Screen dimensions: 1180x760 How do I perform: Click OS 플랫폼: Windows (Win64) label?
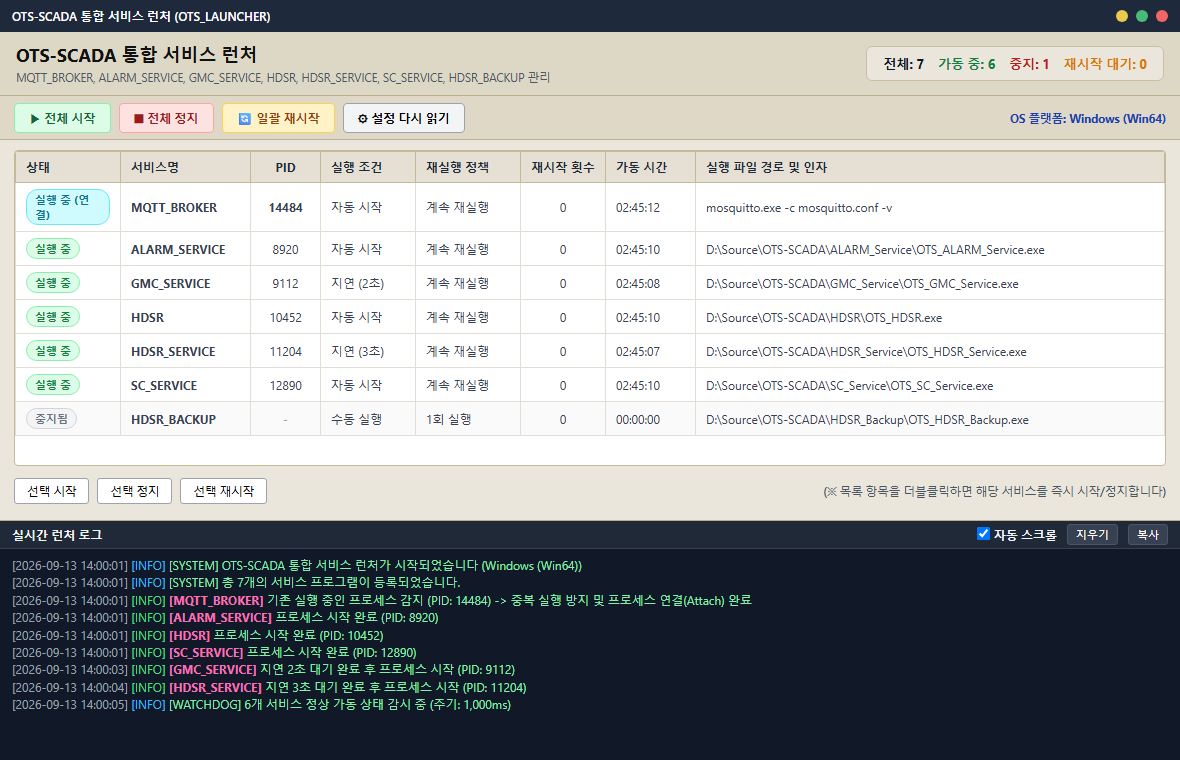[1087, 118]
